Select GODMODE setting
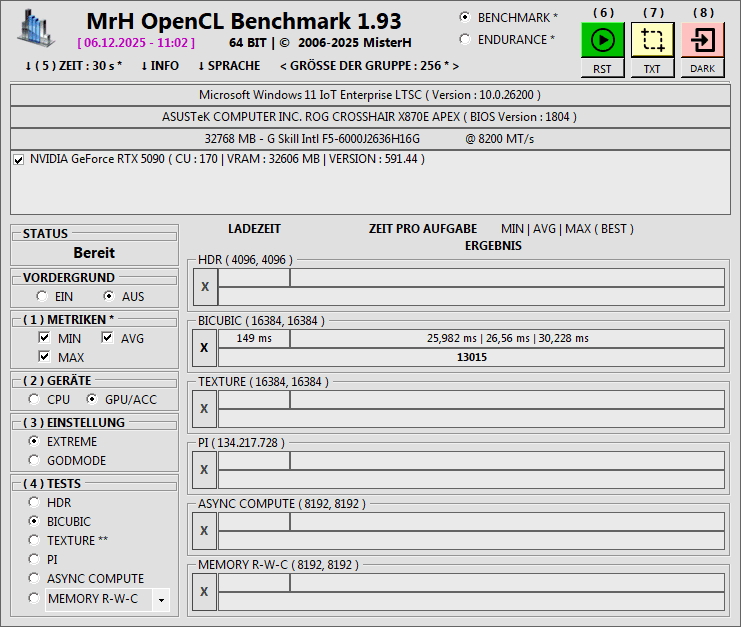The height and width of the screenshot is (627, 741). click(34, 460)
